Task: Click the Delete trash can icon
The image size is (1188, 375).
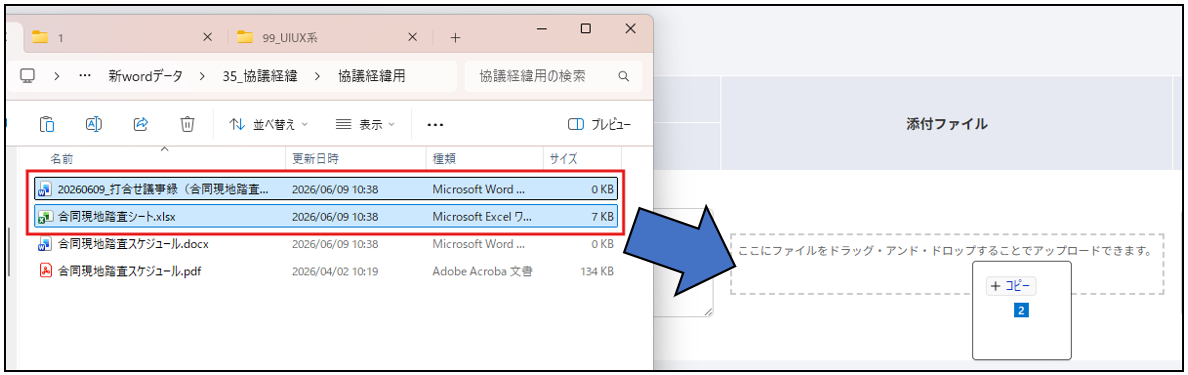Action: tap(188, 124)
